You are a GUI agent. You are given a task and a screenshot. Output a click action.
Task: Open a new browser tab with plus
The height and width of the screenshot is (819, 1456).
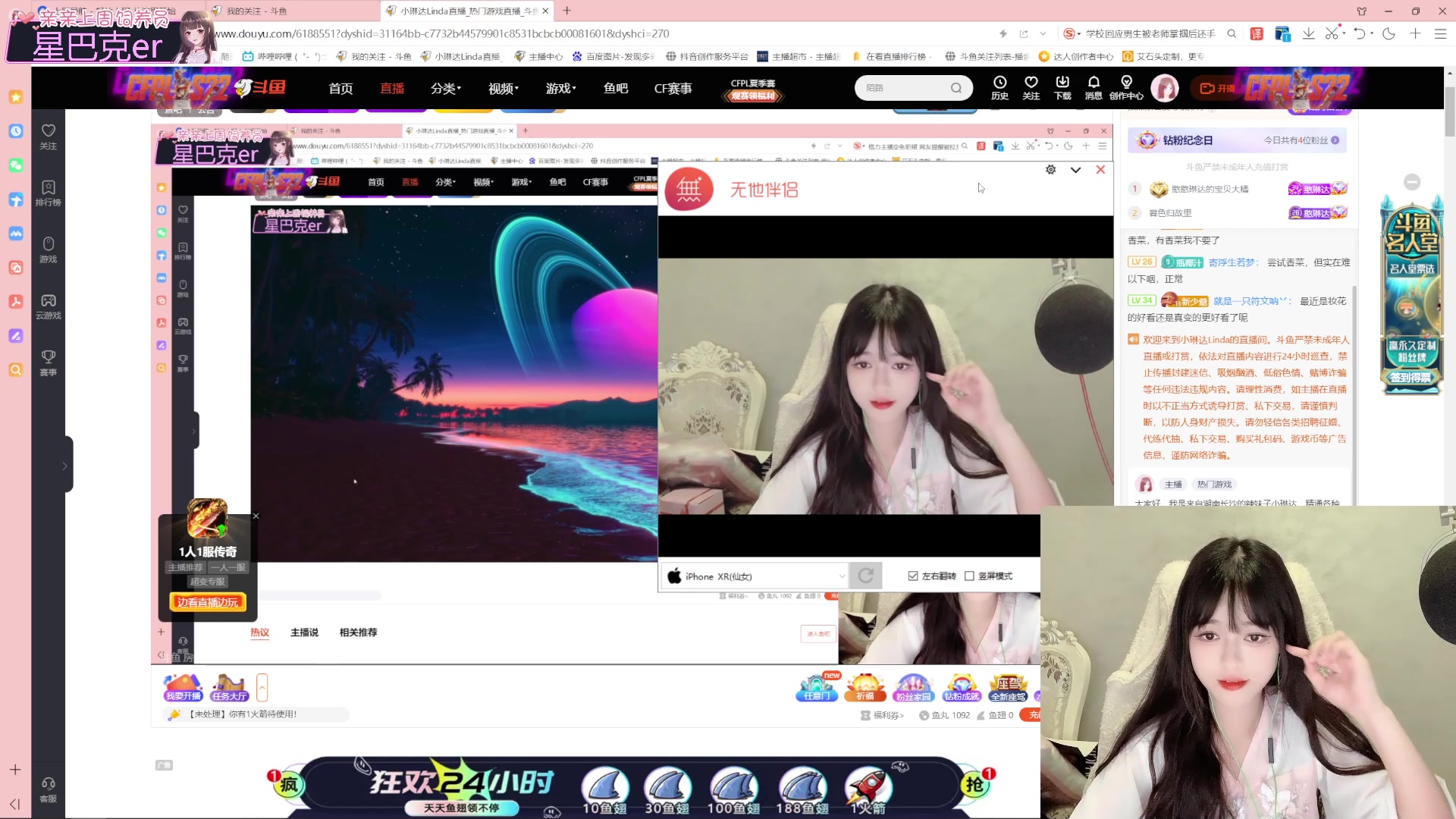566,11
